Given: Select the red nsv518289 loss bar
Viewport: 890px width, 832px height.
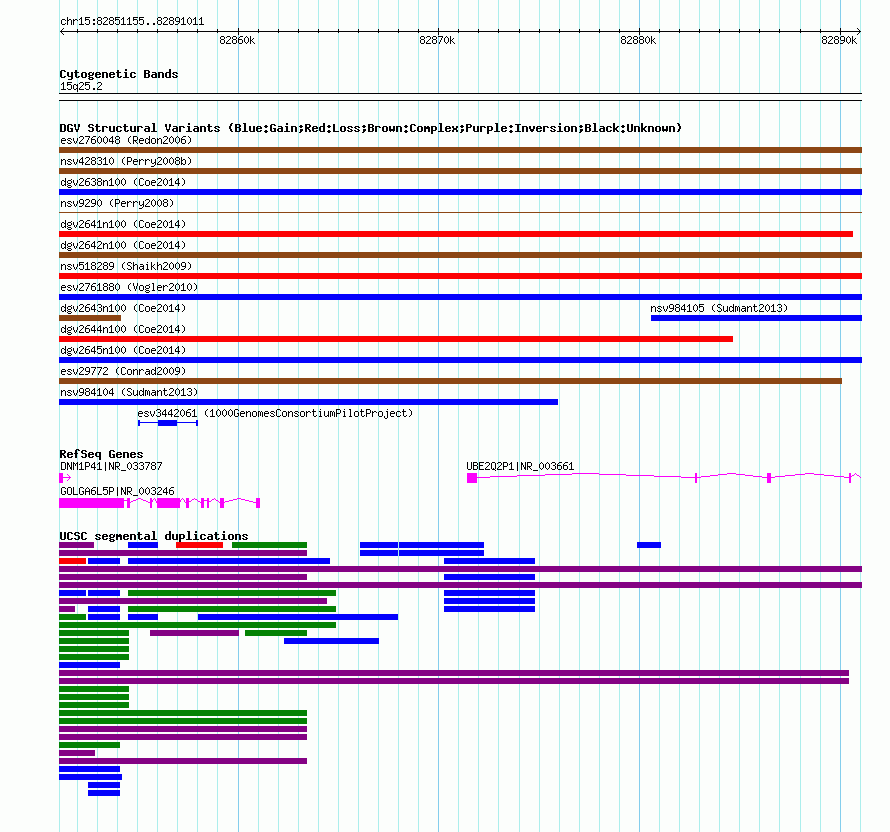Looking at the screenshot, I should [460, 276].
